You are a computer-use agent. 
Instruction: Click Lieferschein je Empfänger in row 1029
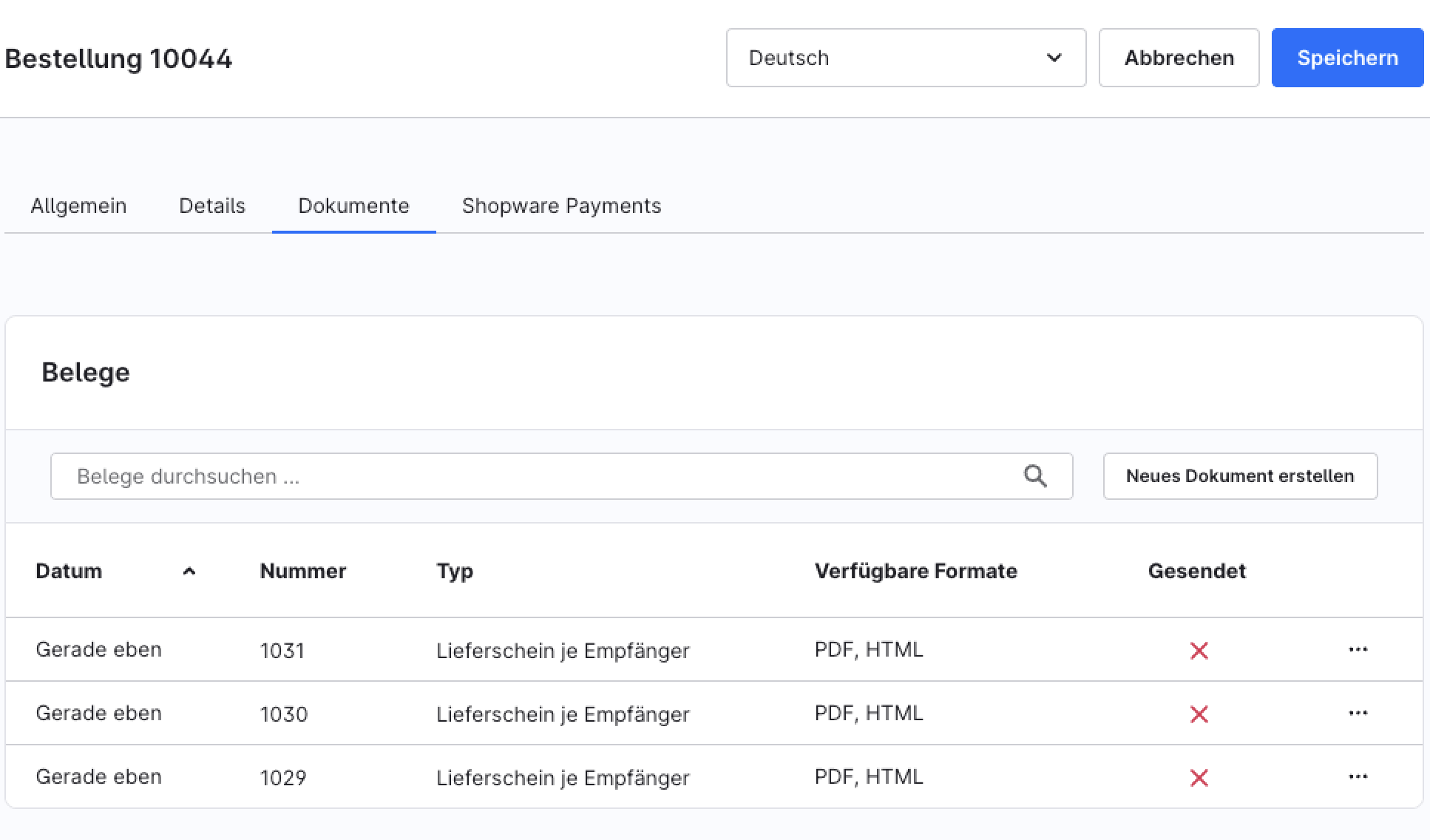tap(563, 778)
